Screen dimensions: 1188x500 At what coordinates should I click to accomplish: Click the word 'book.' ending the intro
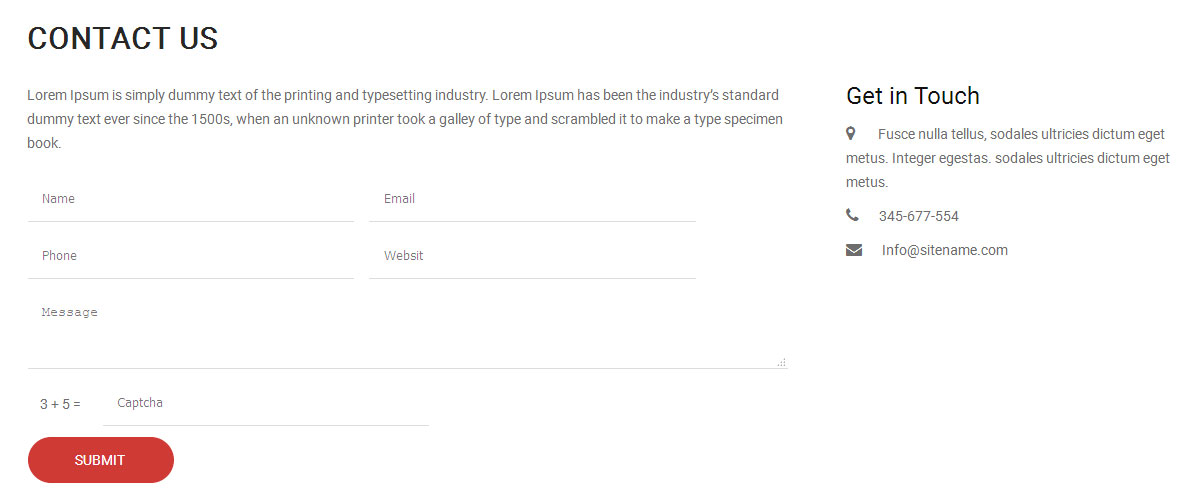[44, 143]
